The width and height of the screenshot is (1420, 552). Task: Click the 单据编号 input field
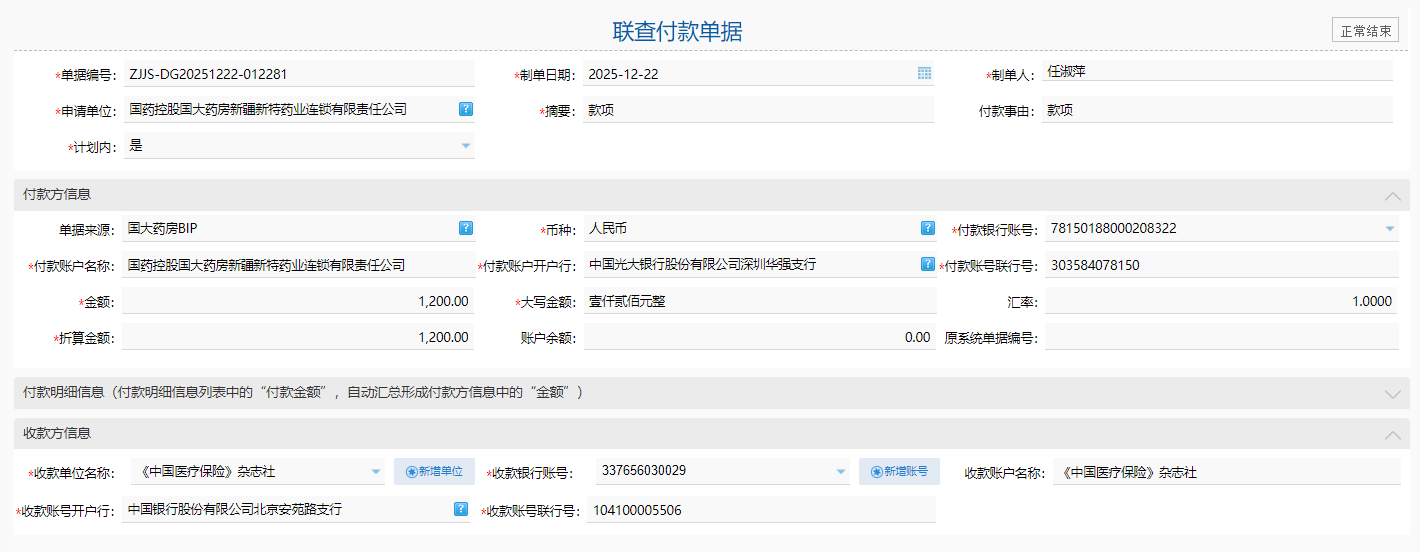point(297,74)
